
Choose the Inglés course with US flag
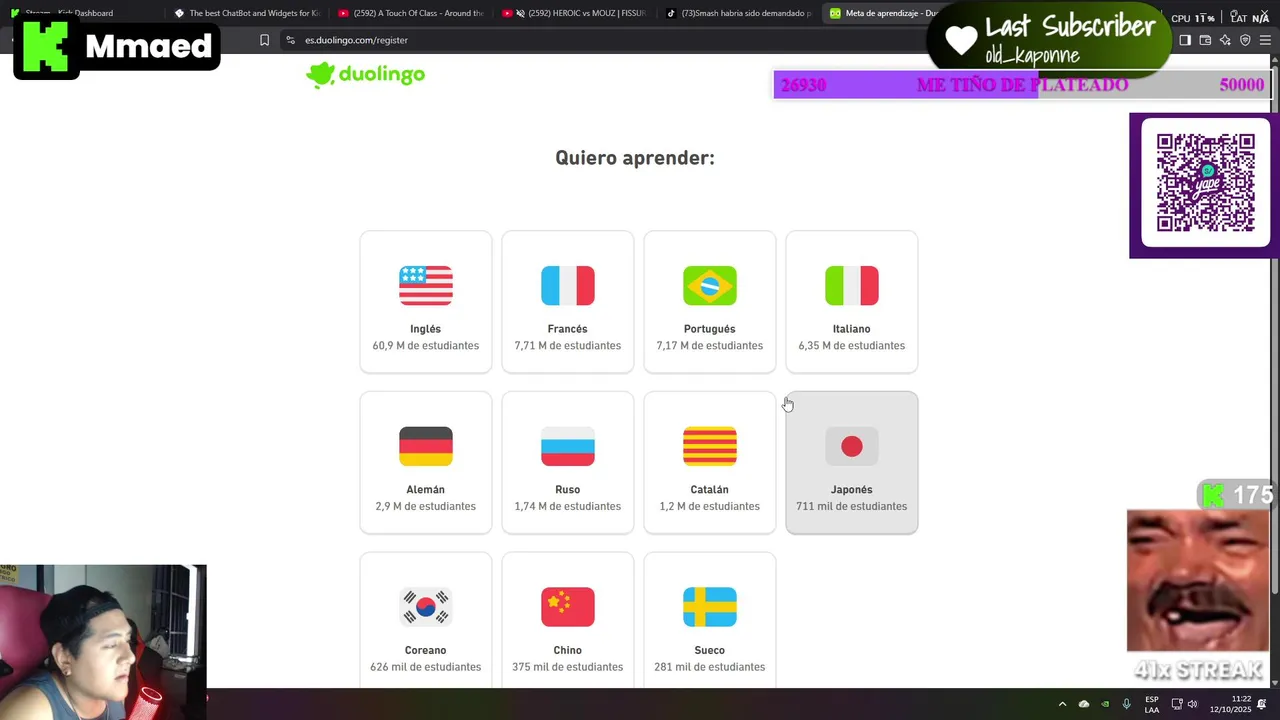[426, 302]
